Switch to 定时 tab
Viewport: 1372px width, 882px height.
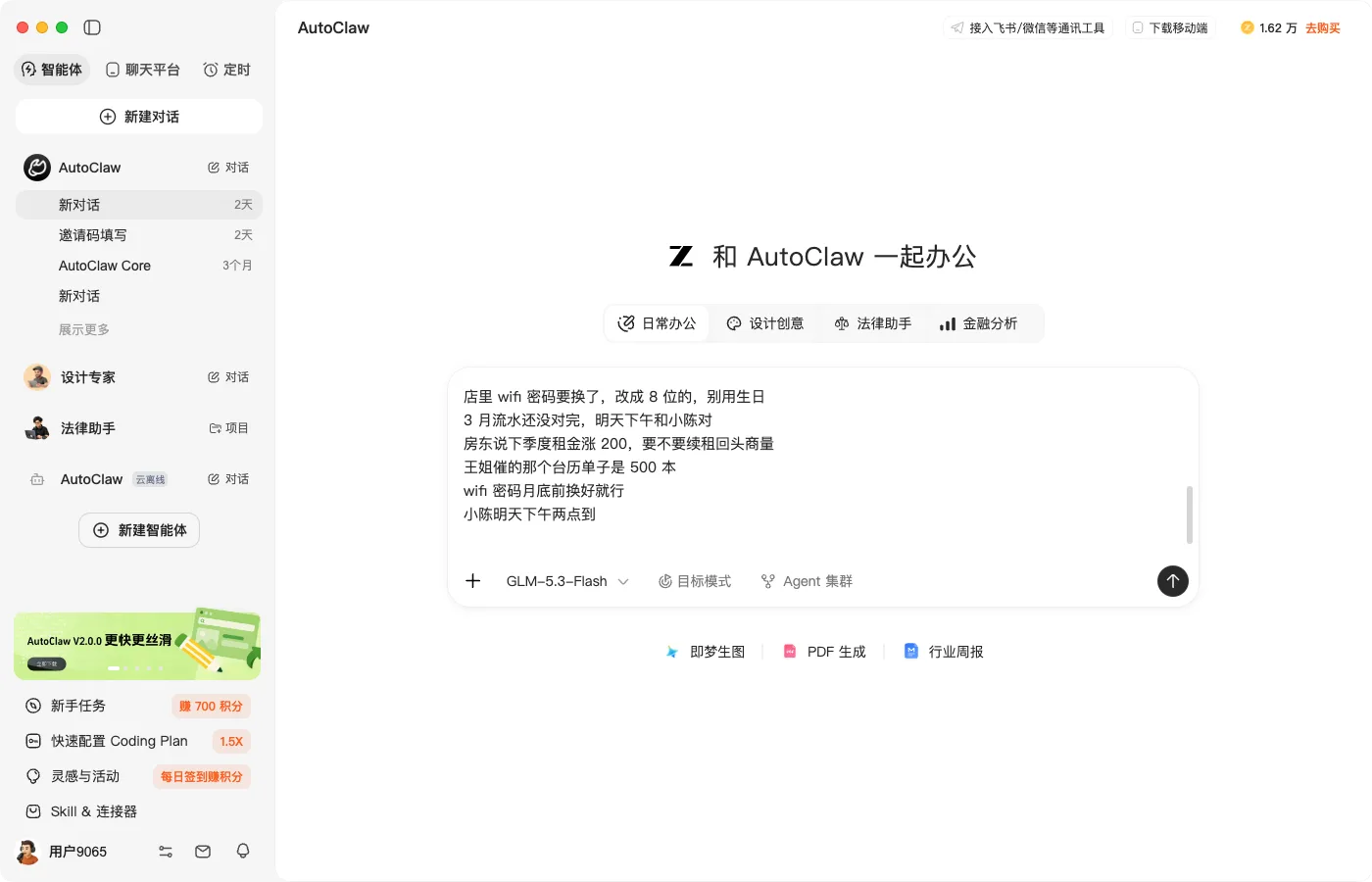[226, 70]
